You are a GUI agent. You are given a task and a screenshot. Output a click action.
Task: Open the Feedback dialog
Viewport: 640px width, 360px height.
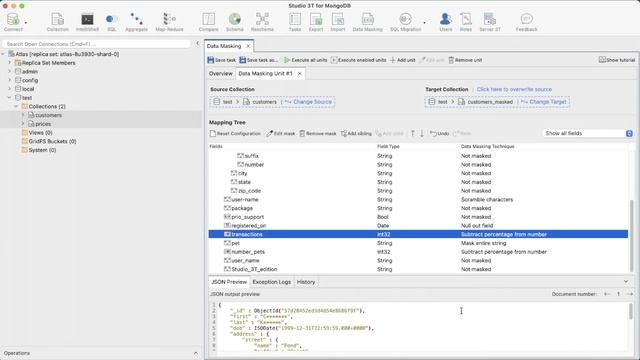(x=527, y=22)
